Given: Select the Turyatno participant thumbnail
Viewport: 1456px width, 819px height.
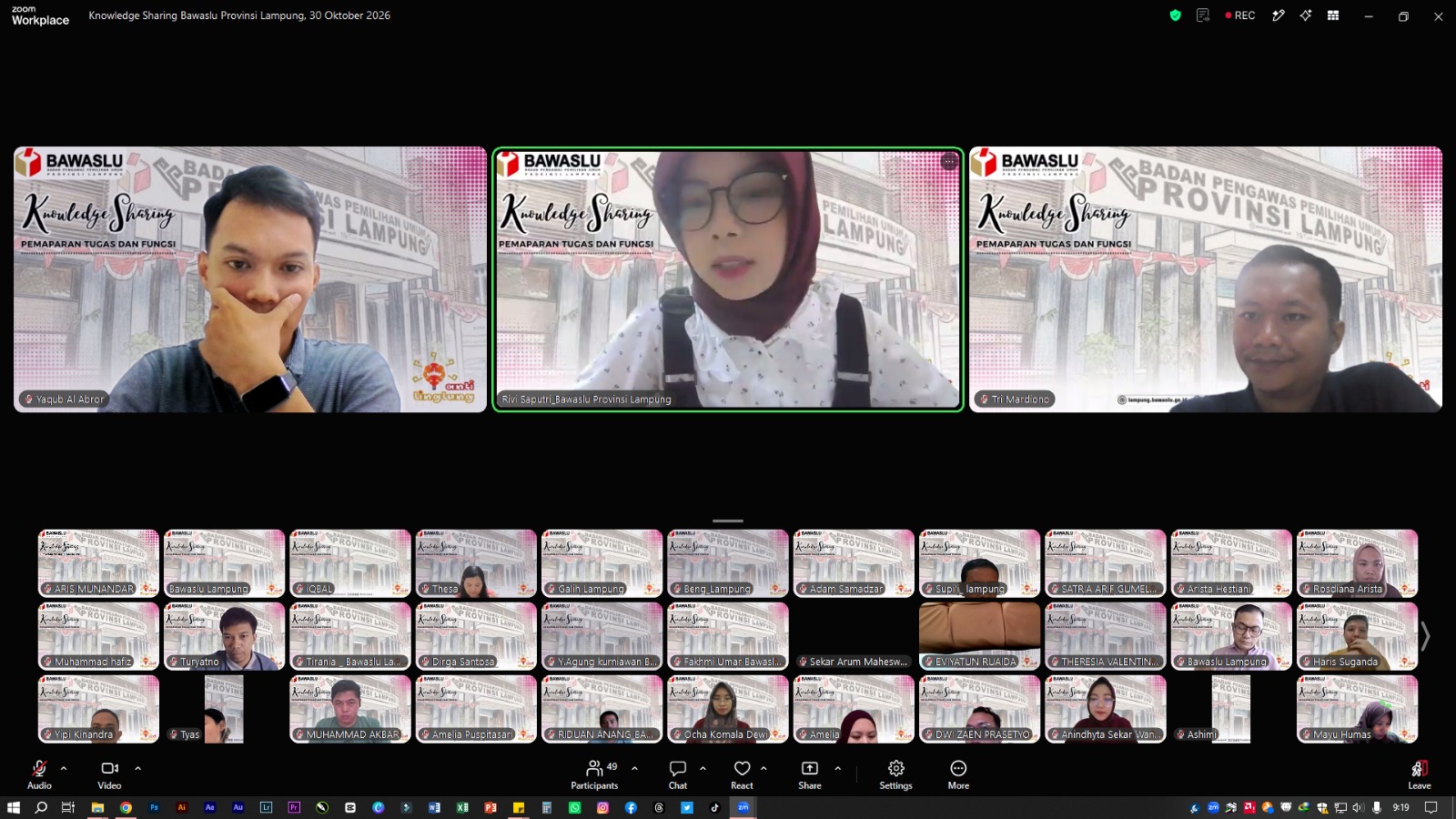Looking at the screenshot, I should click(224, 636).
